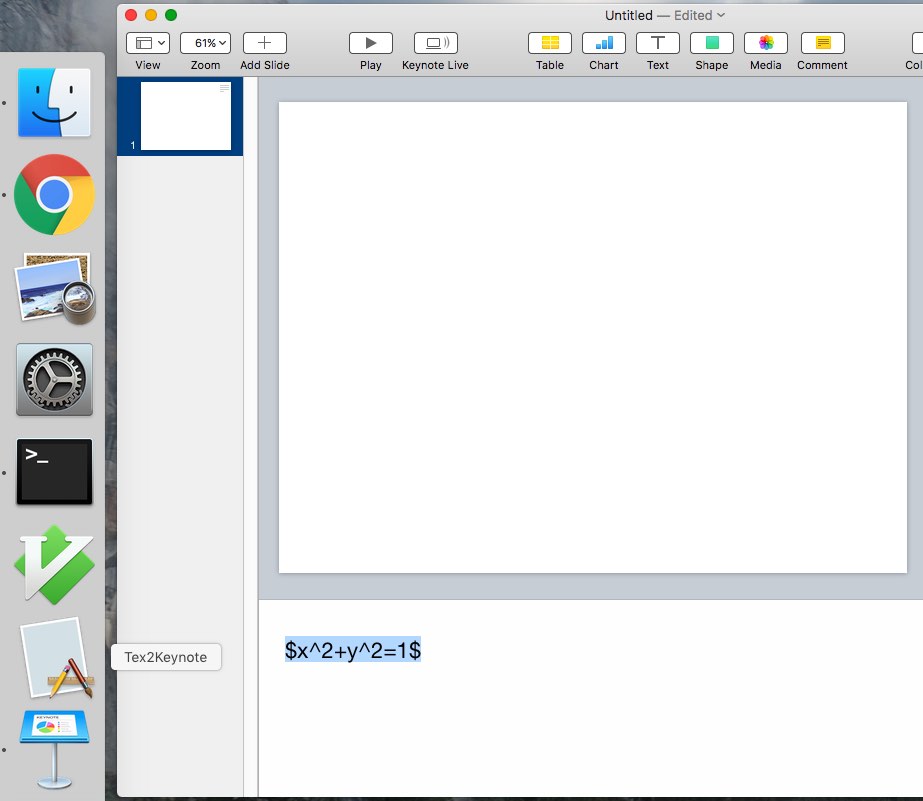
Task: Open the Shape picker
Action: click(711, 43)
